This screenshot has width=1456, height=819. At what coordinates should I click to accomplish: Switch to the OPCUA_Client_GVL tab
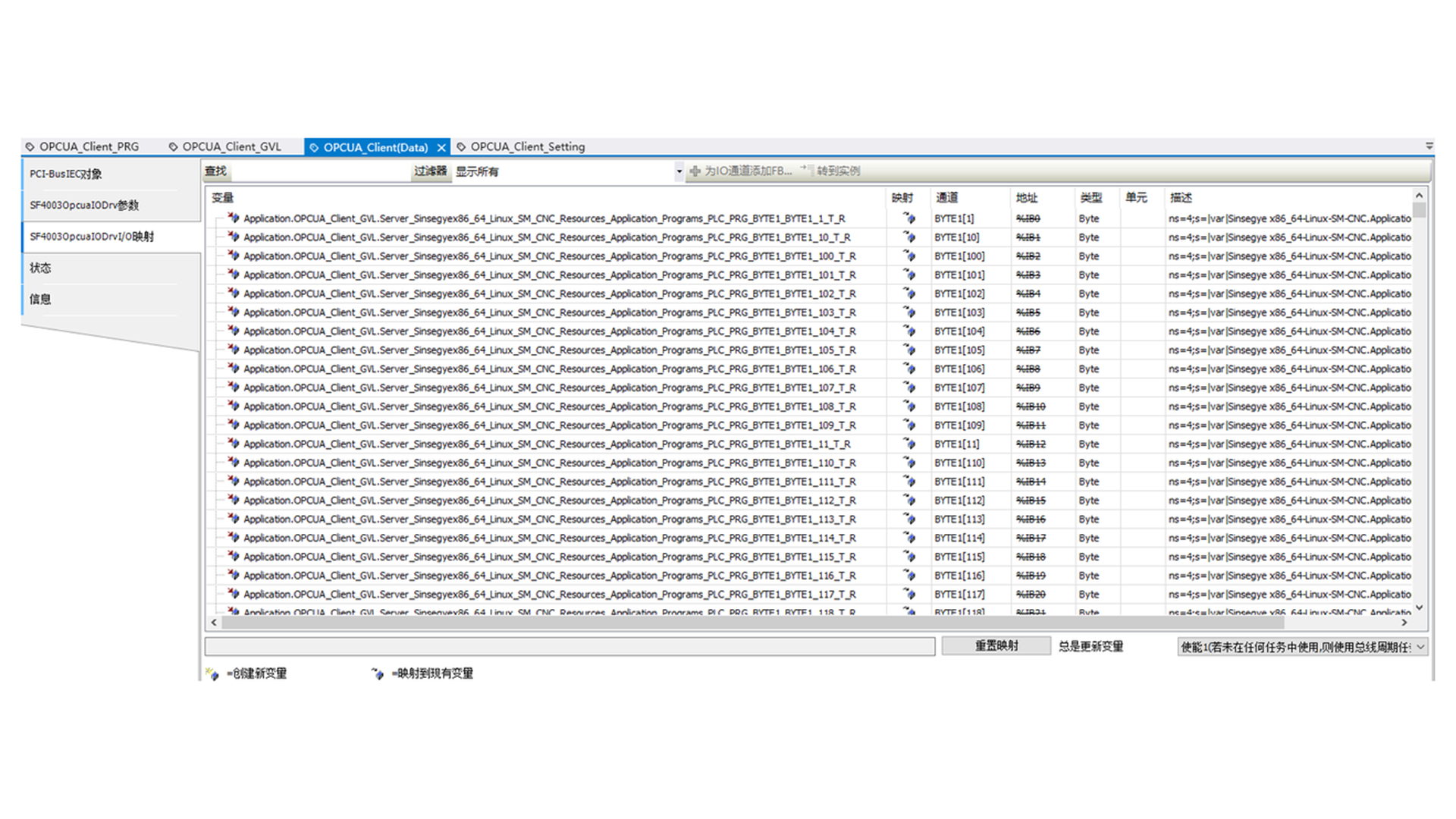coord(231,147)
